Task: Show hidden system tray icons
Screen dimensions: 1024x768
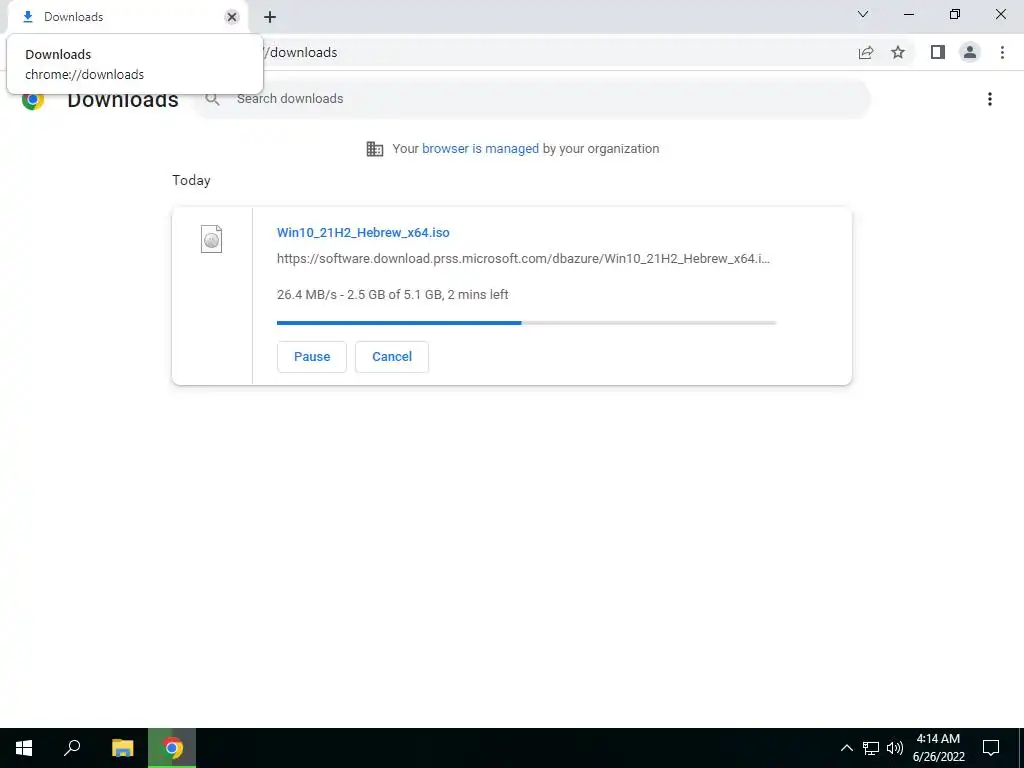Action: [x=846, y=748]
